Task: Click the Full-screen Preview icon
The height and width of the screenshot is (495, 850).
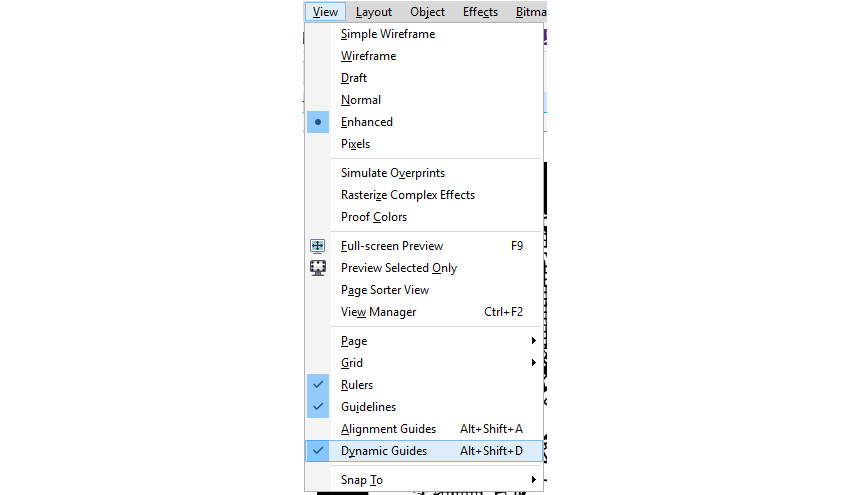Action: coord(318,246)
